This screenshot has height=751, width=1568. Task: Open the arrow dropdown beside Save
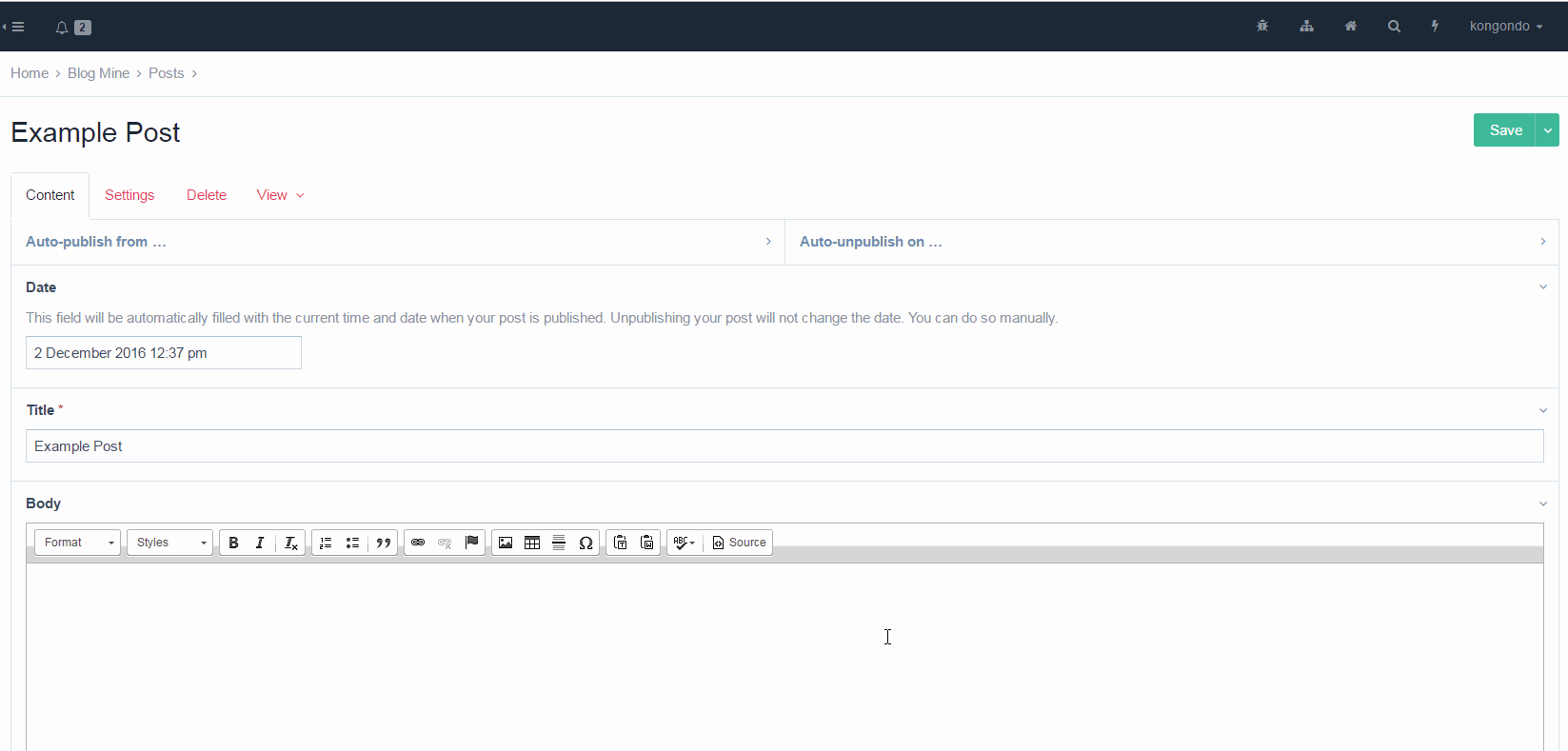pos(1547,130)
